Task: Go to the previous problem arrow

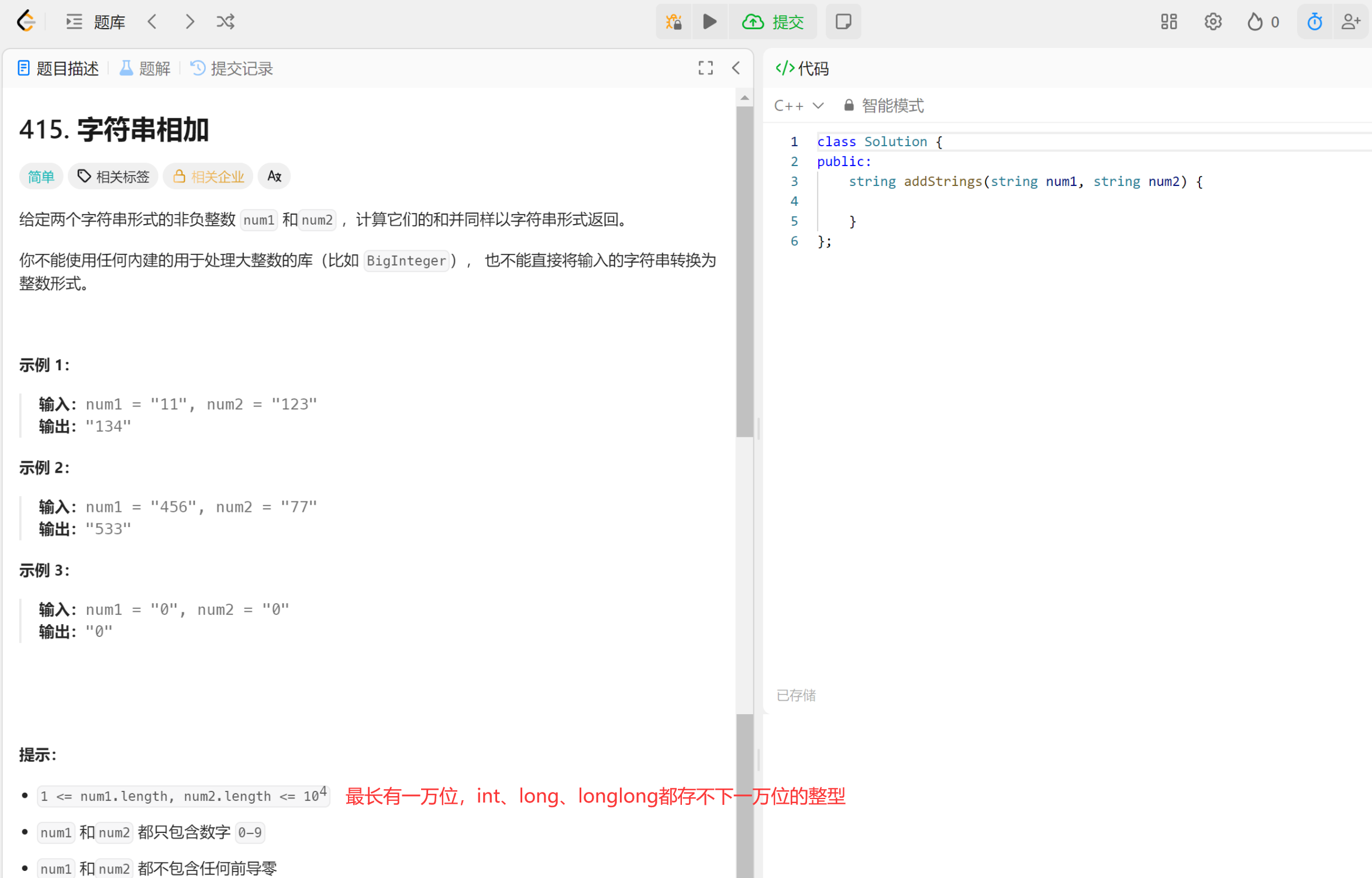Action: tap(152, 22)
